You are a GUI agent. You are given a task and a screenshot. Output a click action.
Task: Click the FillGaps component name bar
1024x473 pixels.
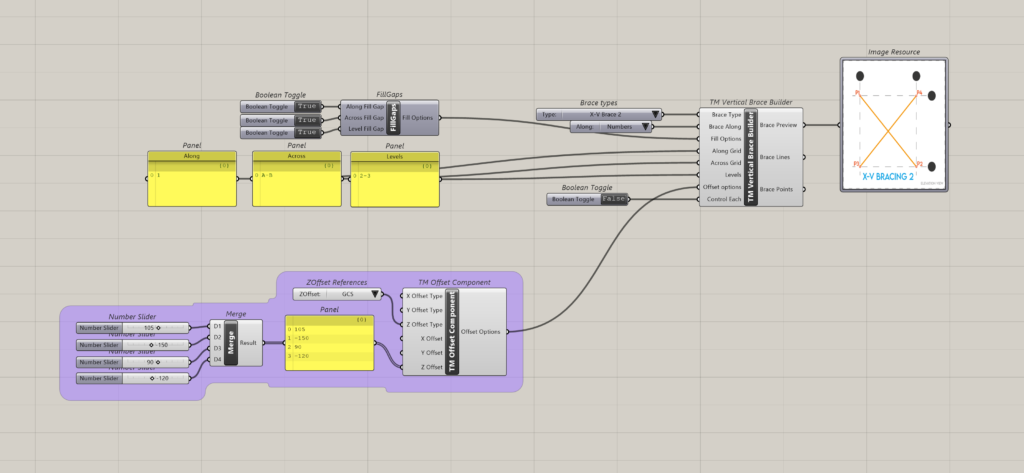(393, 119)
